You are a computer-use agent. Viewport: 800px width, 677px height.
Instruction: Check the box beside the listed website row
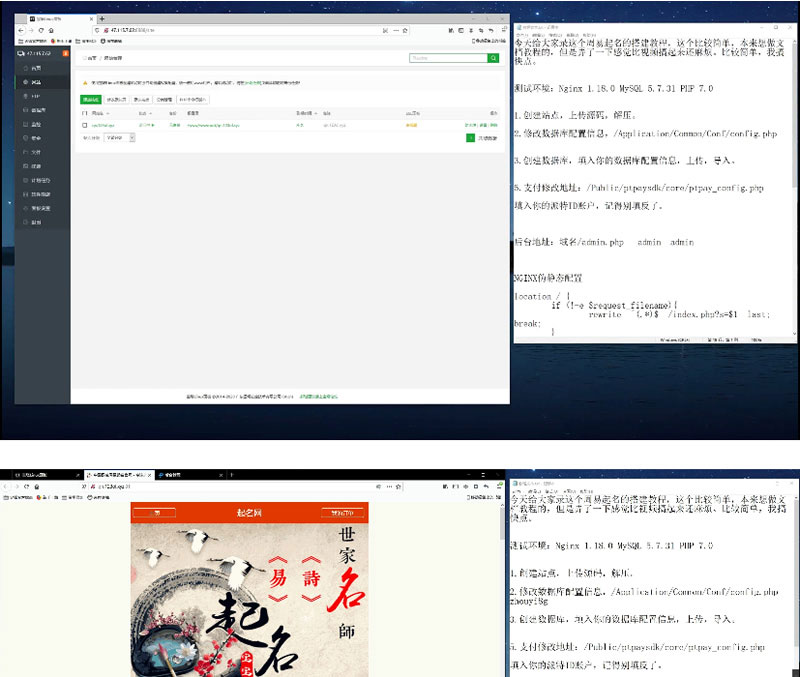(85, 125)
